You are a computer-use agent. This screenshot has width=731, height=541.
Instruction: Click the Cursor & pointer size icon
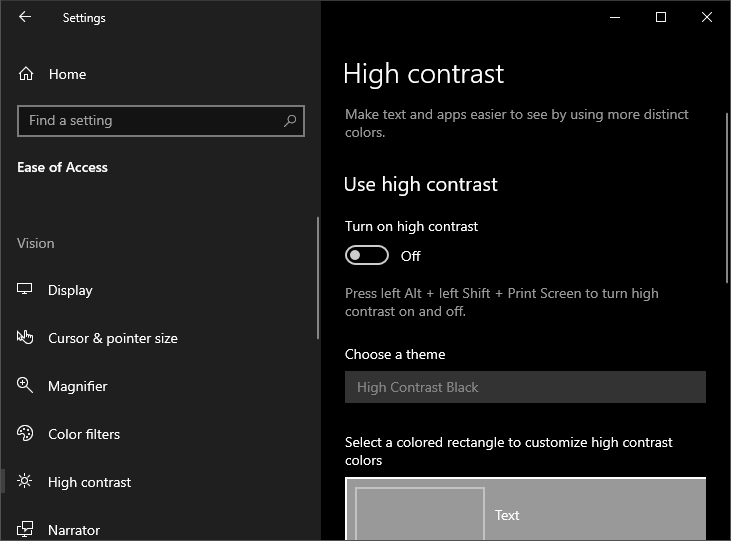click(x=26, y=338)
